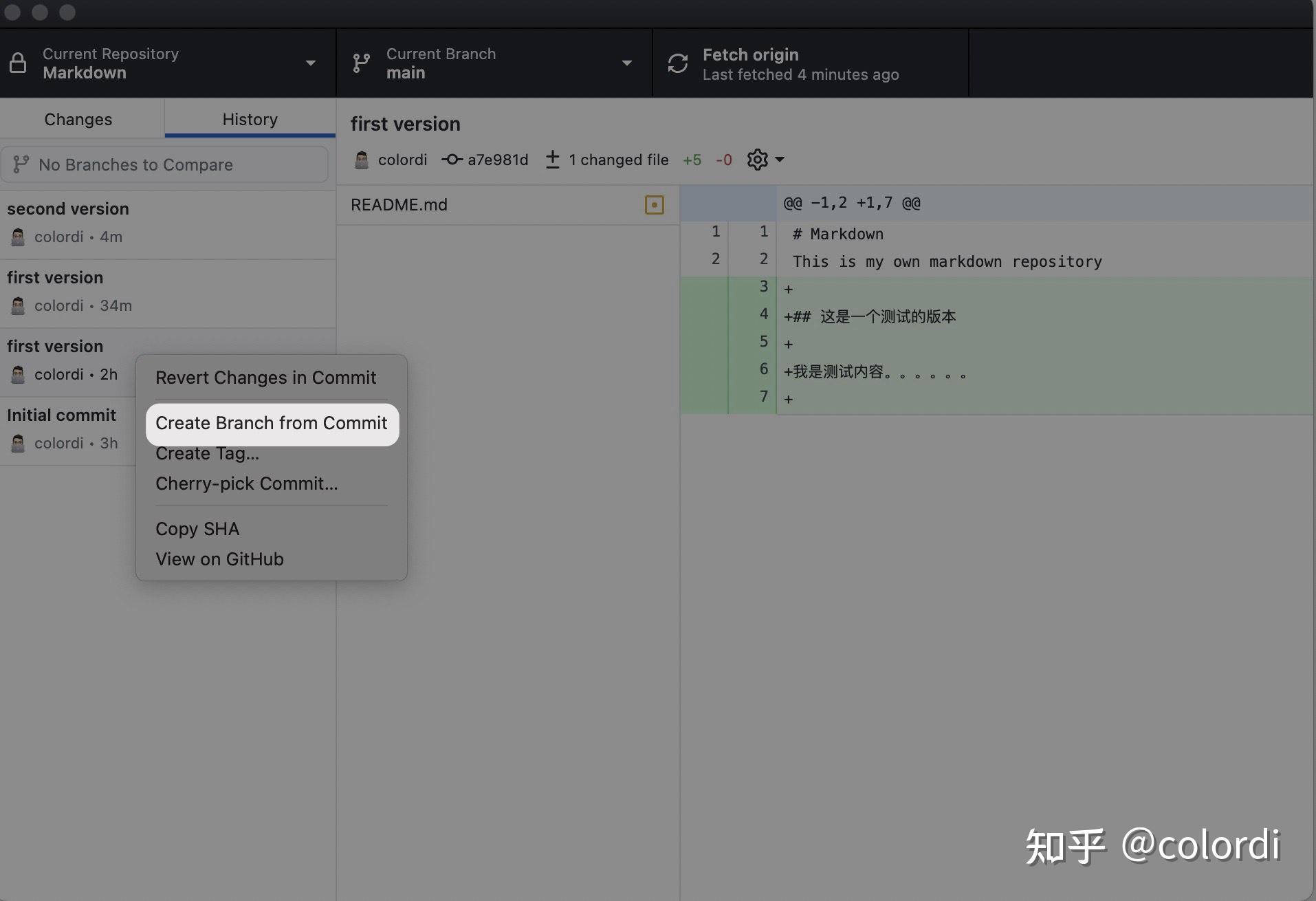Open the Current Repository dropdown
The image size is (1316, 901).
pos(311,63)
